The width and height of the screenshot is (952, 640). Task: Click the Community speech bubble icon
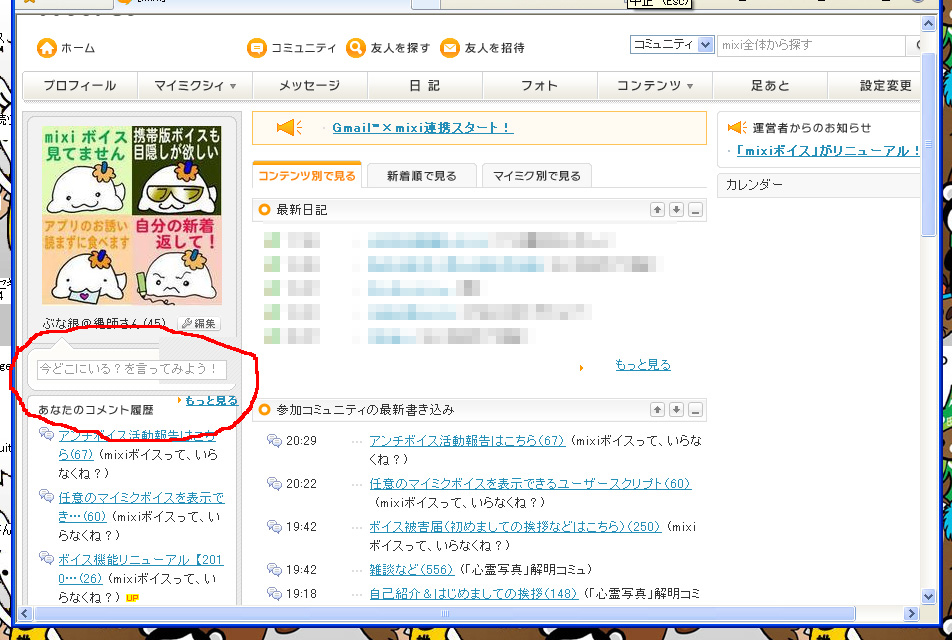pos(257,47)
